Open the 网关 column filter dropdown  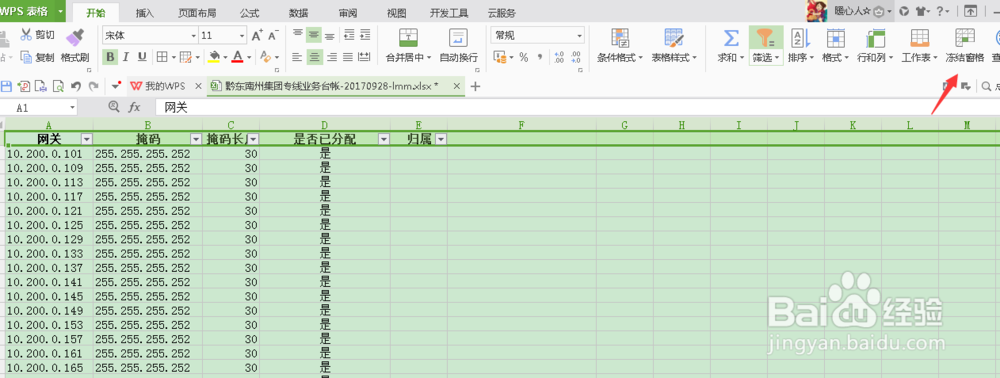87,140
